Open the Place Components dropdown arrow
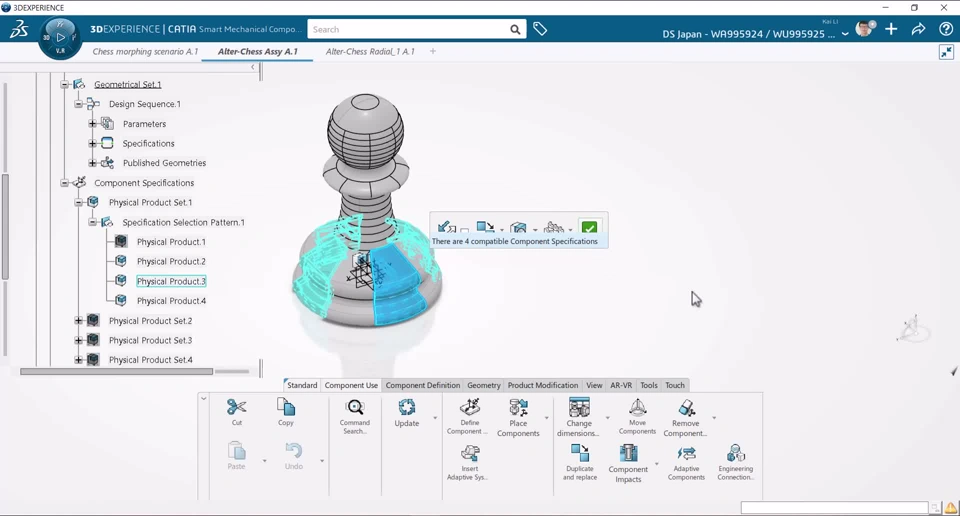This screenshot has width=960, height=516. pyautogui.click(x=546, y=418)
